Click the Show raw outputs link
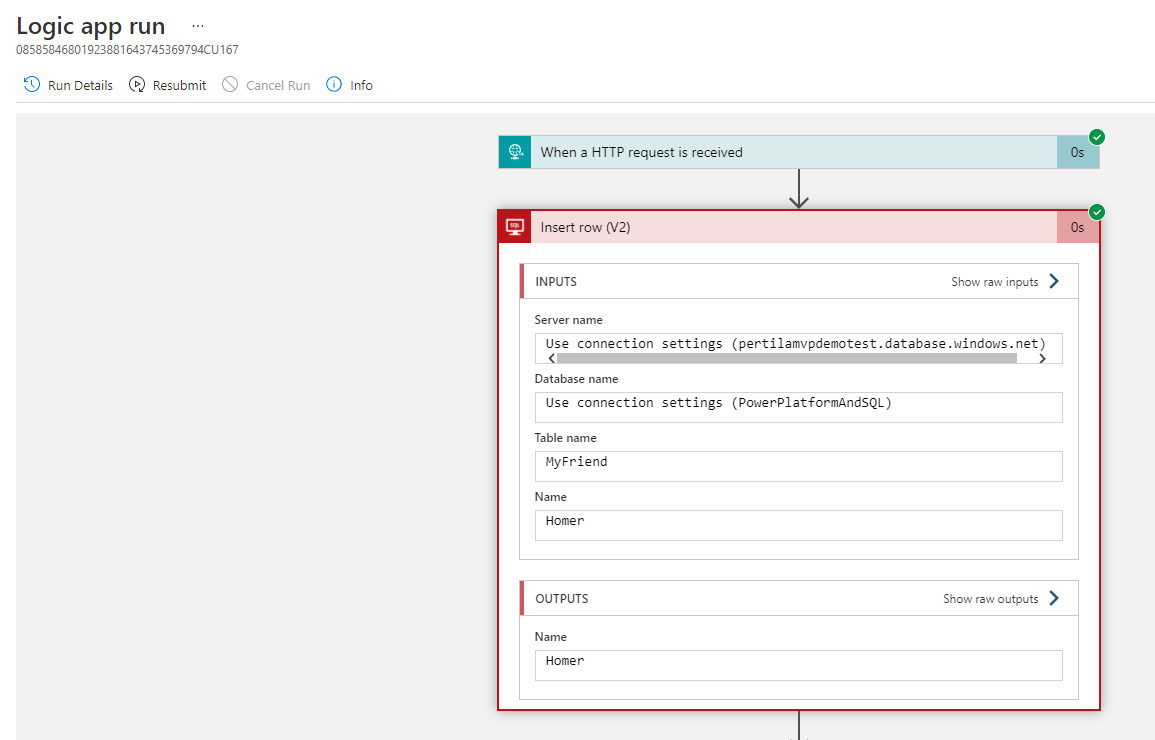Screen dimensions: 1155x740 (x=990, y=599)
